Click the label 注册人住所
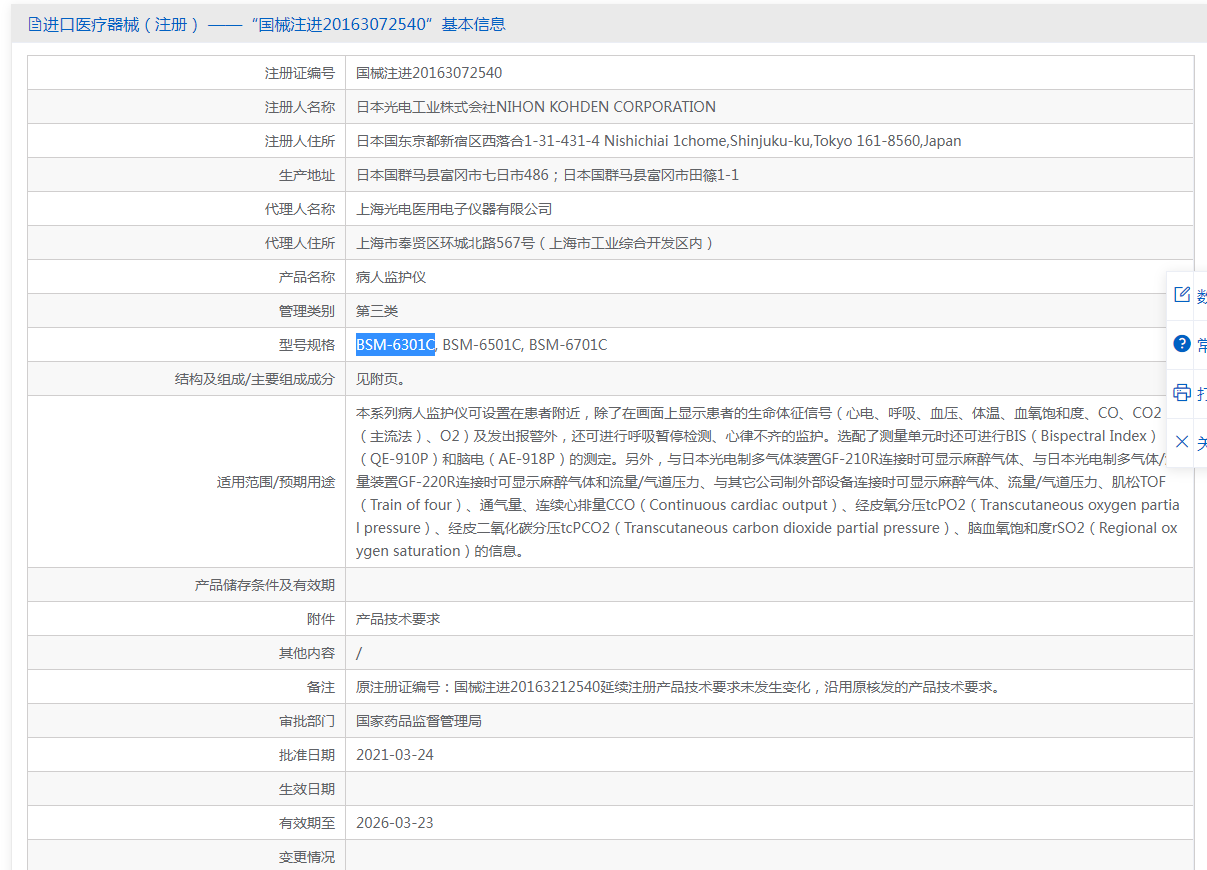The width and height of the screenshot is (1207, 870). click(300, 141)
